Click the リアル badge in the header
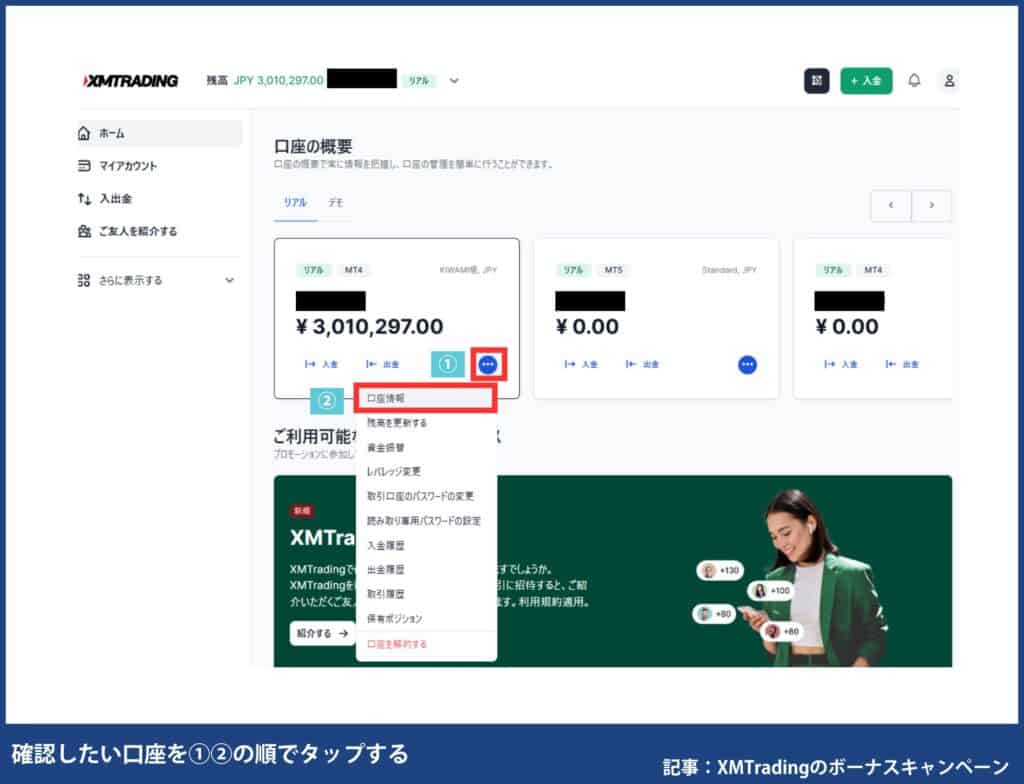This screenshot has width=1024, height=784. click(x=419, y=81)
